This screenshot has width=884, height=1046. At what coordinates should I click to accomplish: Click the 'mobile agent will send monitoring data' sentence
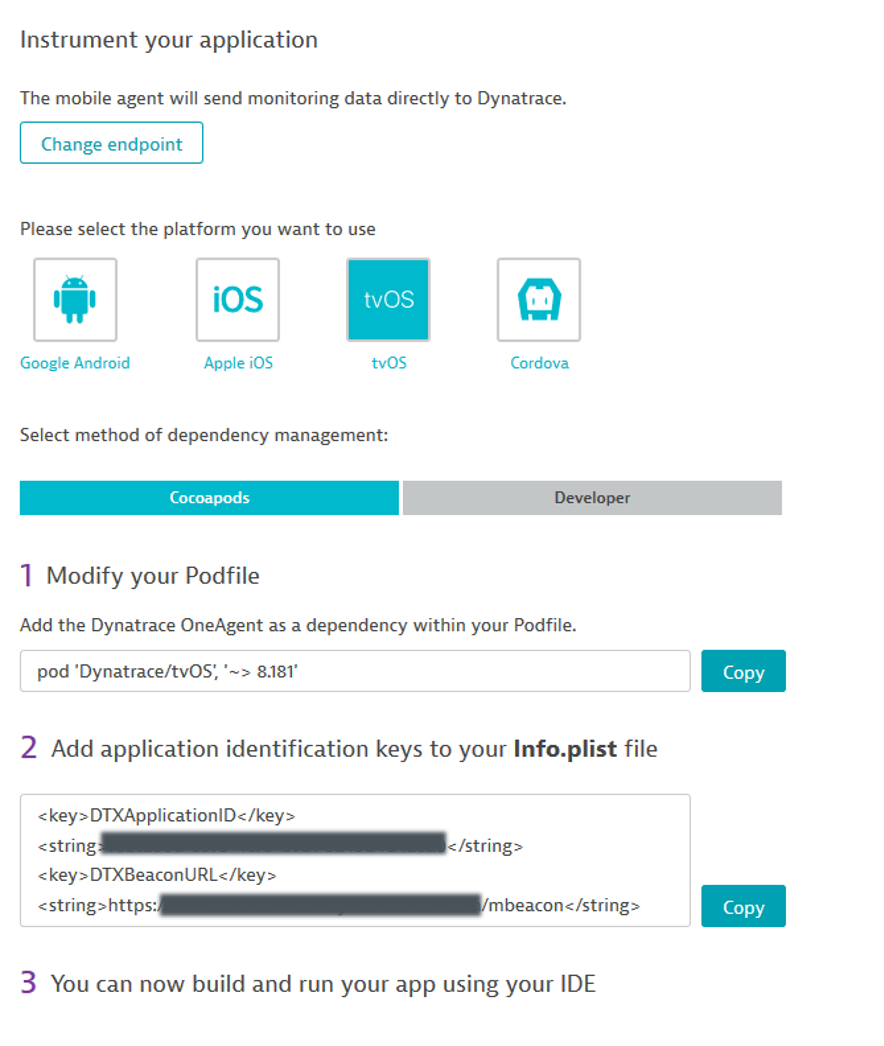(x=293, y=99)
